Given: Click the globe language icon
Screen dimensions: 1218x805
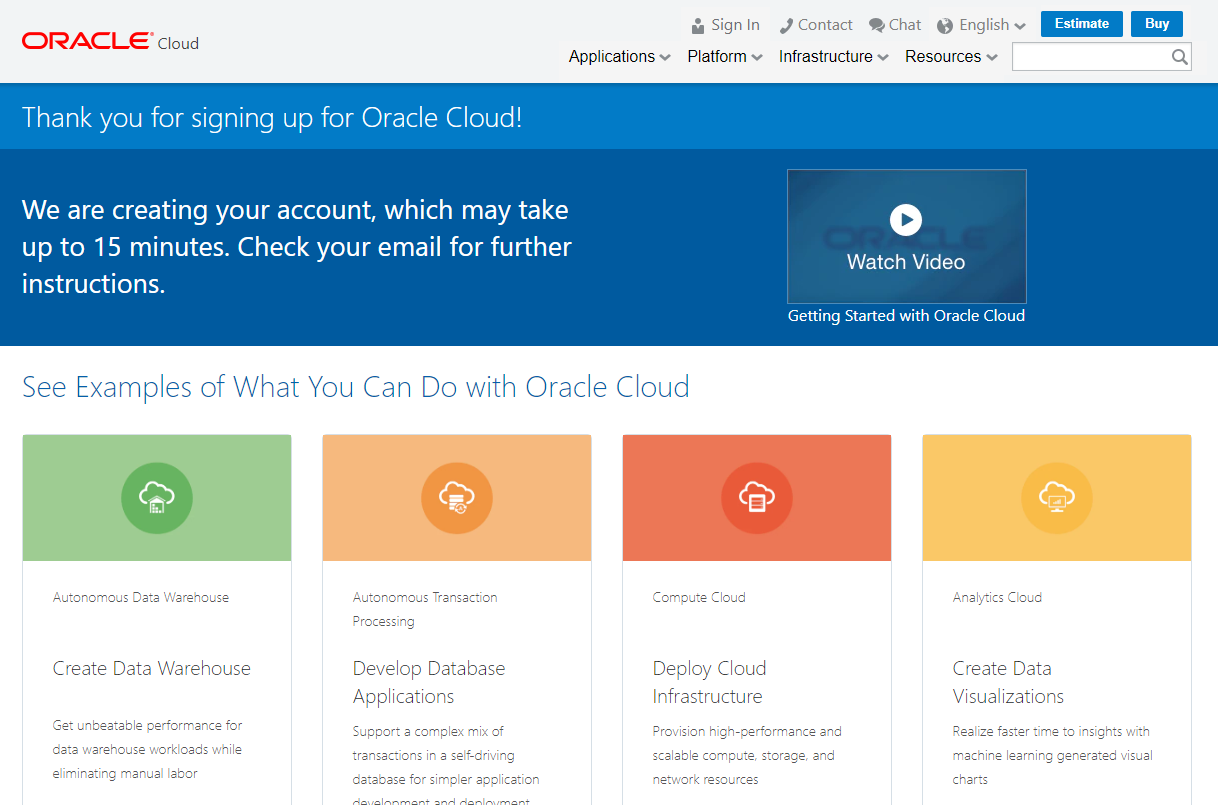Looking at the screenshot, I should [945, 26].
